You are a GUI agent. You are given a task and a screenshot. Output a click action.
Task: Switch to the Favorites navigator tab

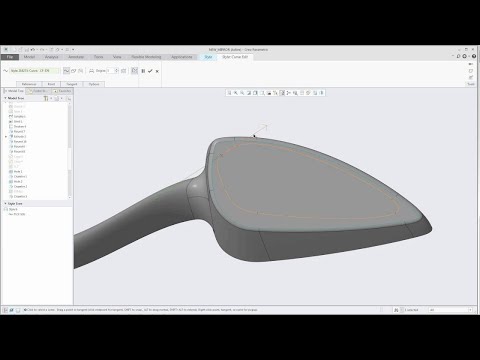(62, 91)
